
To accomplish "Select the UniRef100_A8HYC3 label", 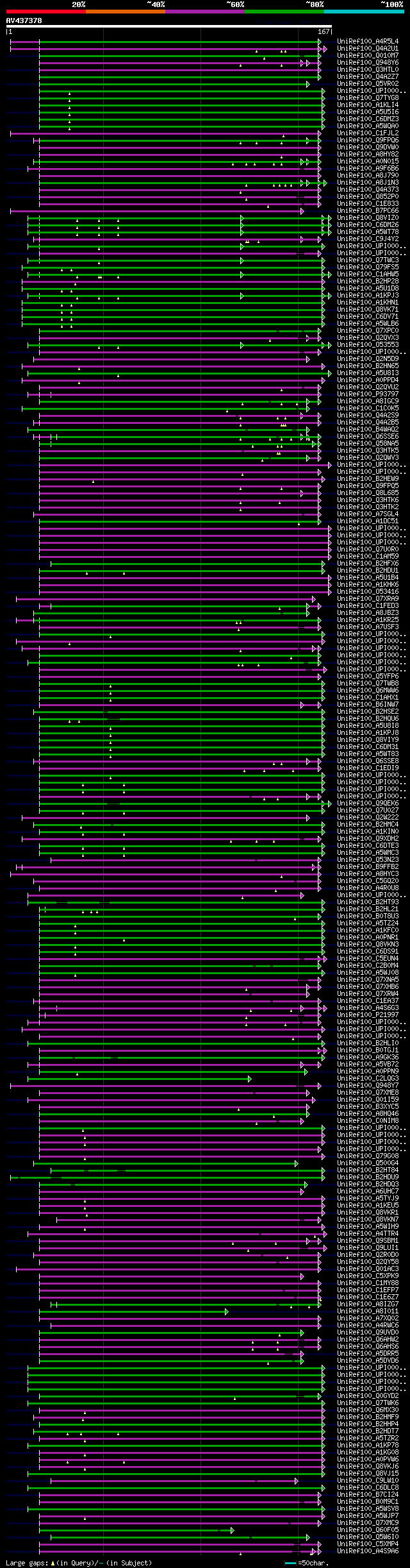I will click(x=368, y=874).
